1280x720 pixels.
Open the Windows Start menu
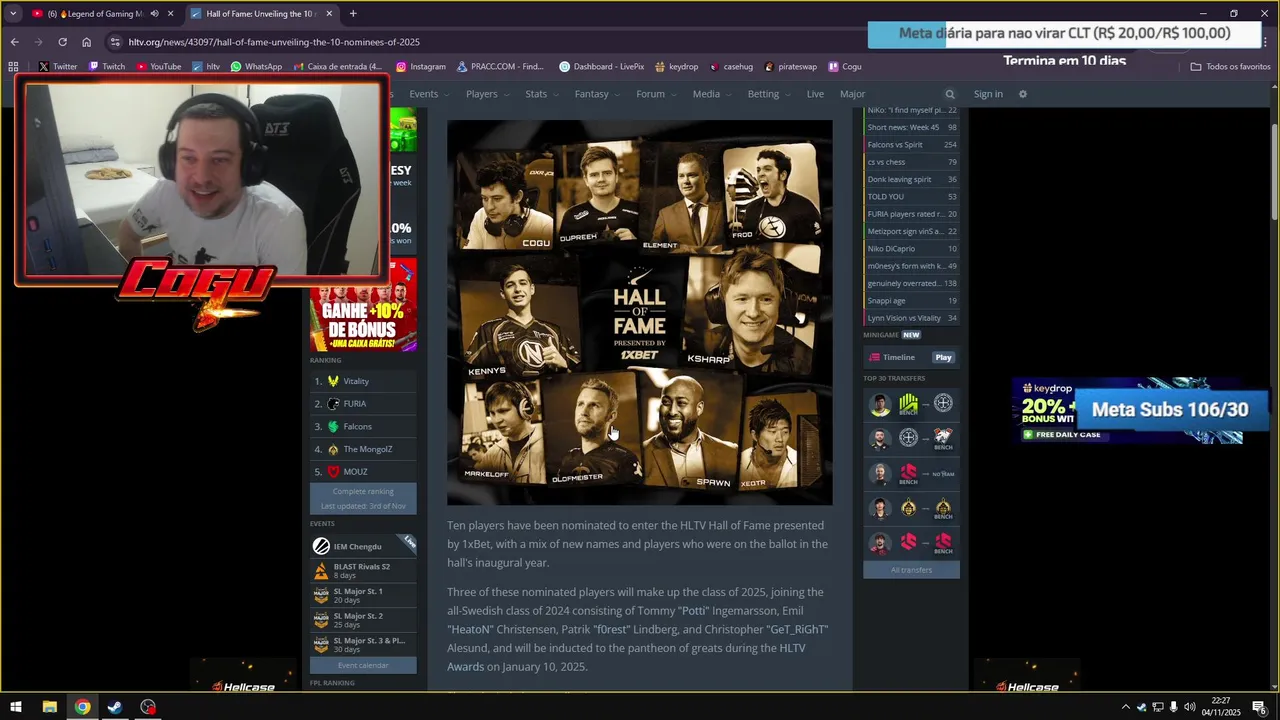(16, 707)
